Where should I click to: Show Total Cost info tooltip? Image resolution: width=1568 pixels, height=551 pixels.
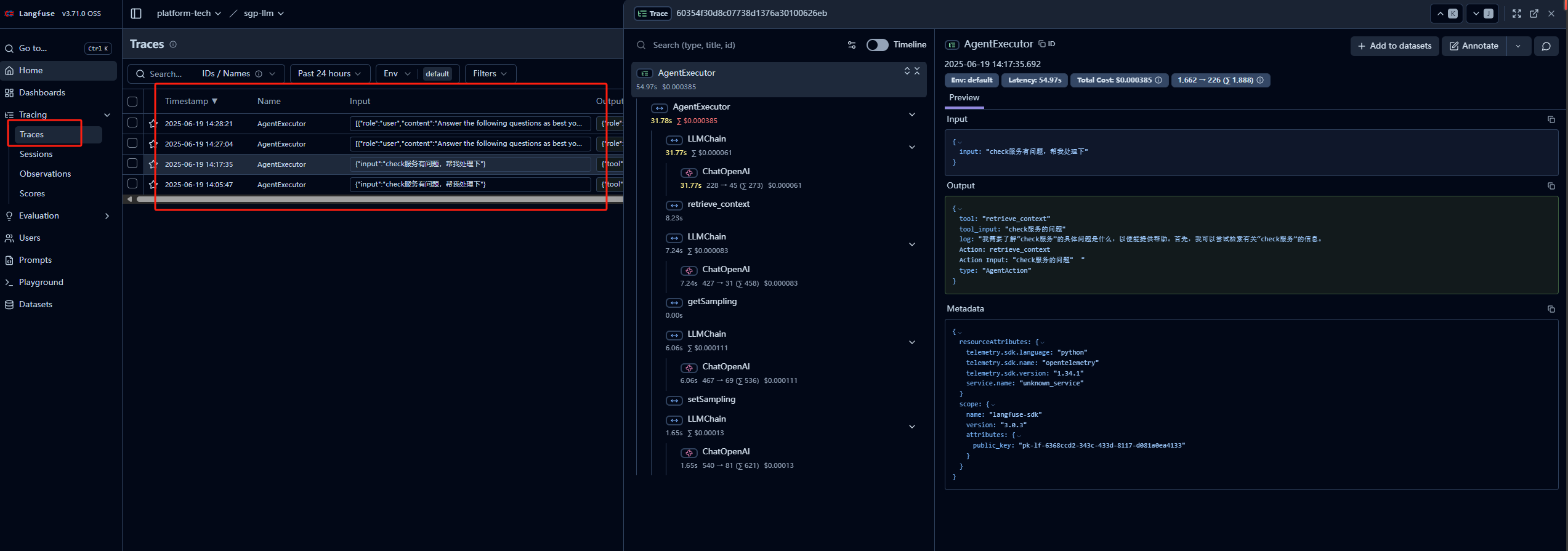pyautogui.click(x=1158, y=80)
